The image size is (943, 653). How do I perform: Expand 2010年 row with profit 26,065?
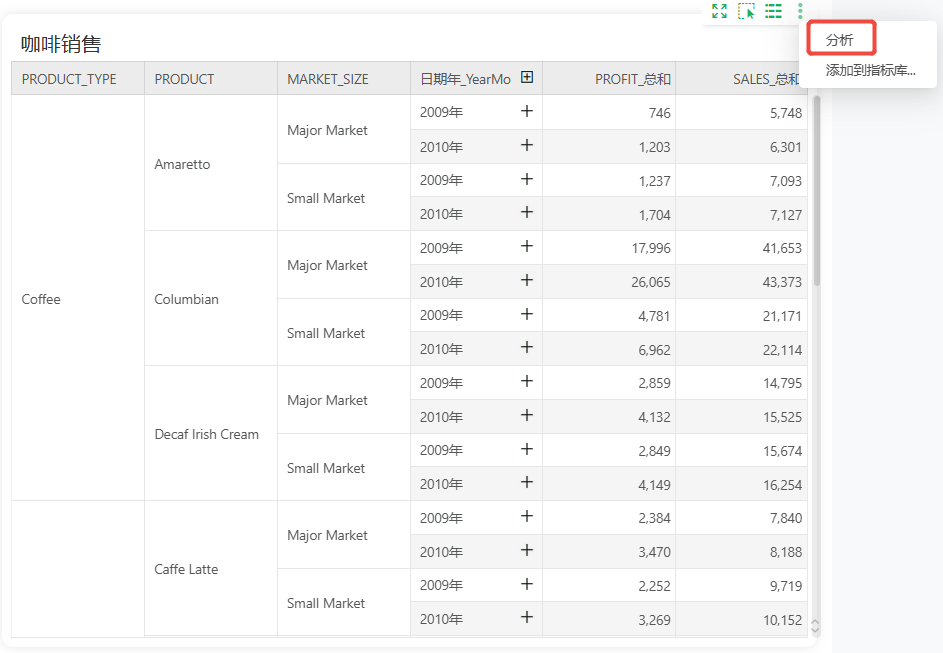click(x=527, y=280)
